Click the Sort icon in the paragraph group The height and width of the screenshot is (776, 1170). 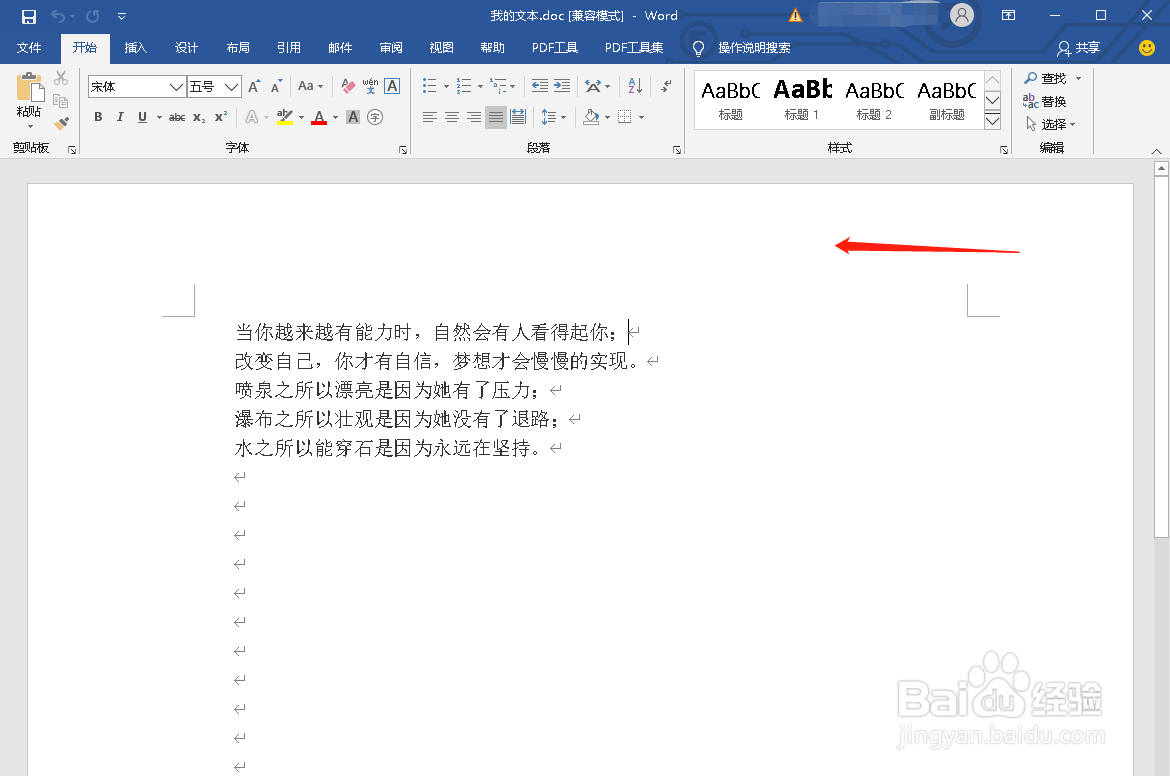[x=635, y=87]
